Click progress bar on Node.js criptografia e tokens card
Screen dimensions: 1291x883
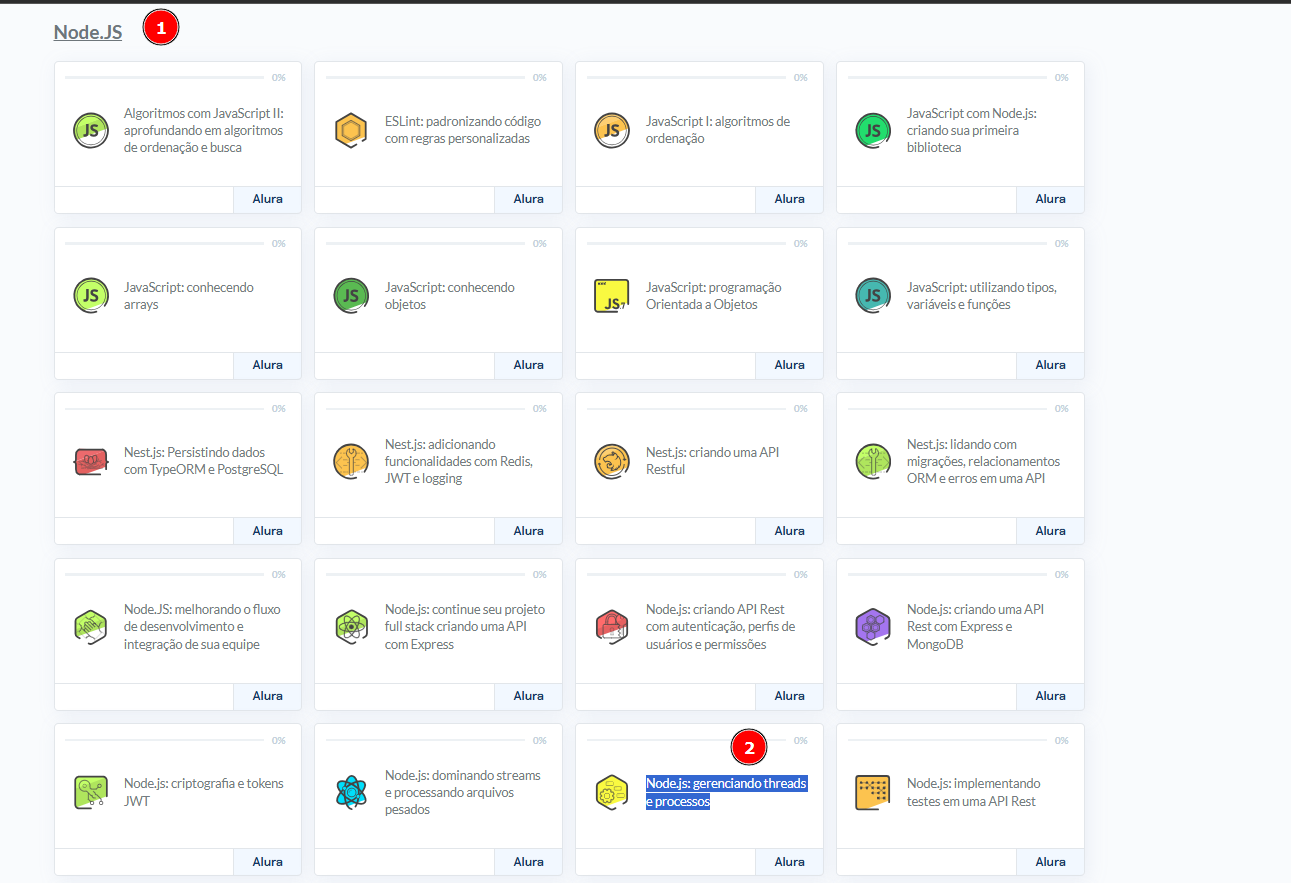[x=165, y=741]
